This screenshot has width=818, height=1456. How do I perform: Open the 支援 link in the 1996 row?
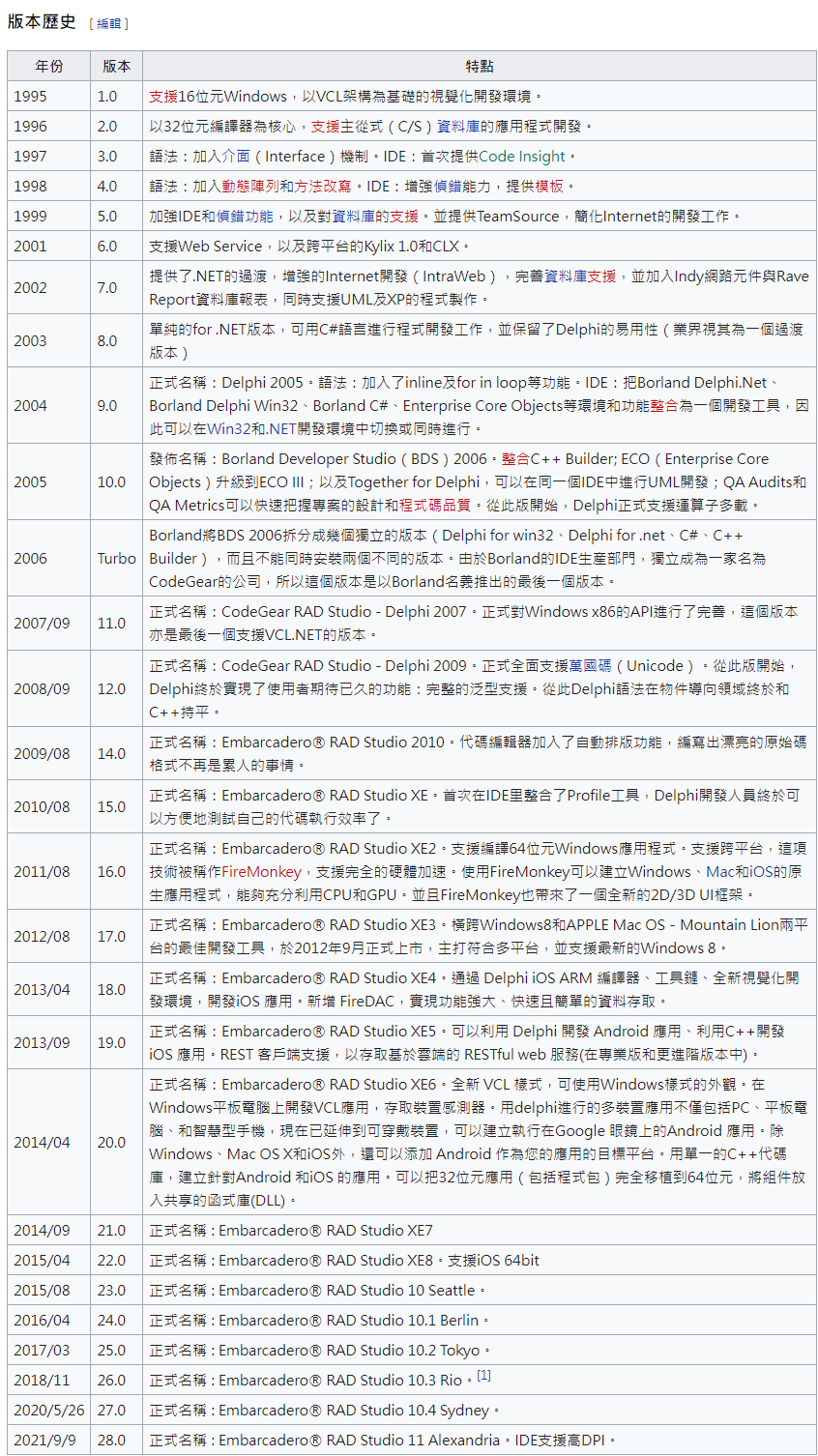click(325, 127)
